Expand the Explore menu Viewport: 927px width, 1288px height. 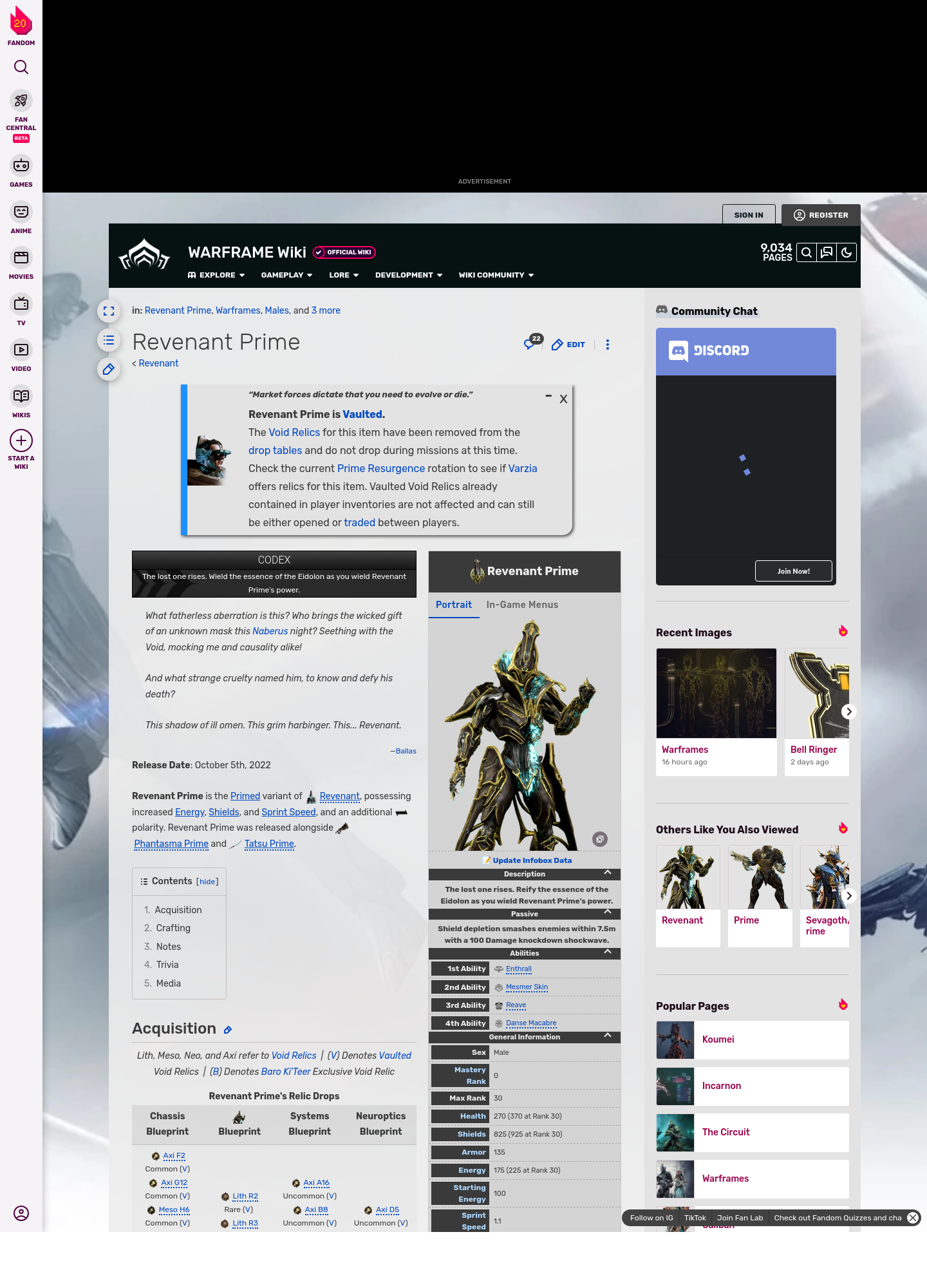(x=216, y=275)
